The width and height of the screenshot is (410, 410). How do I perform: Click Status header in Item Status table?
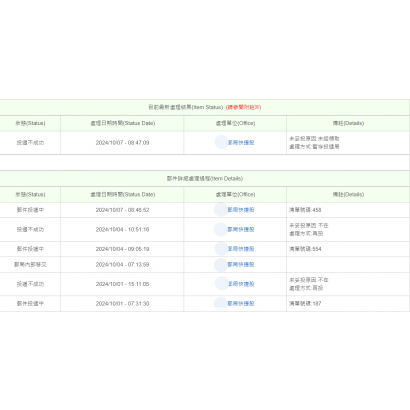tap(30, 123)
